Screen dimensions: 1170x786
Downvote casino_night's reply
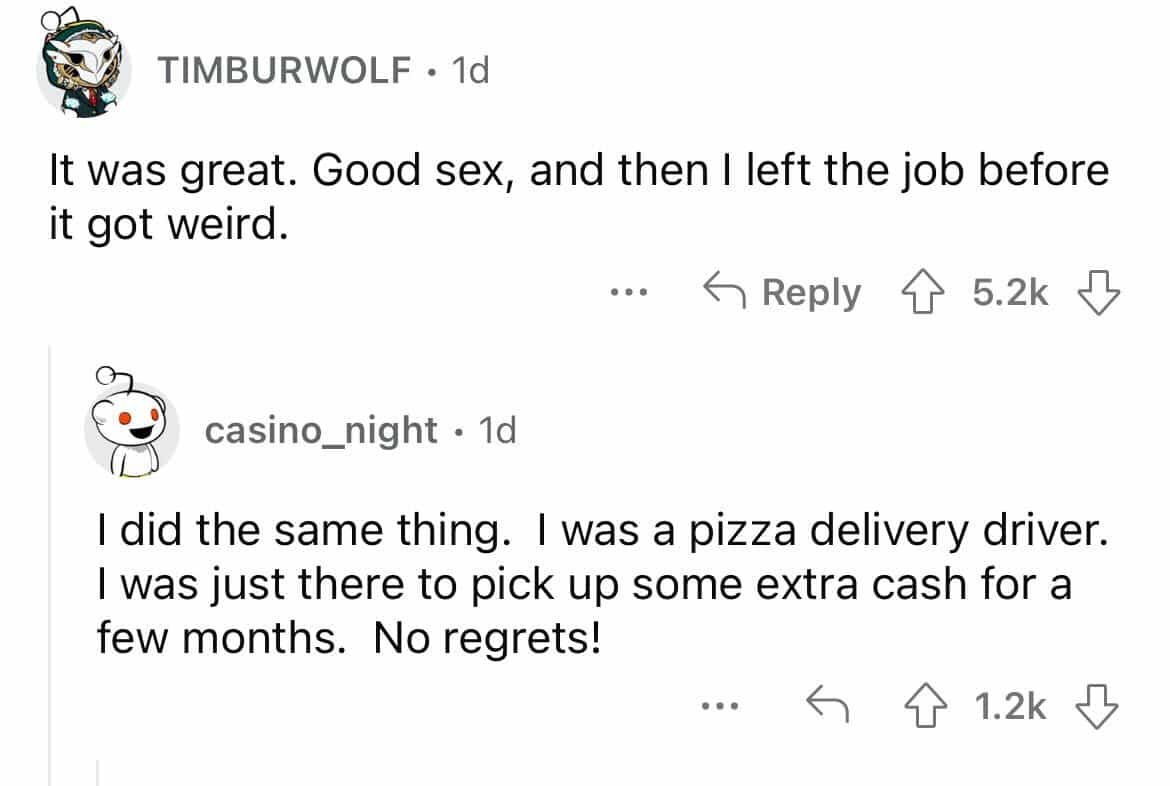pos(1097,708)
